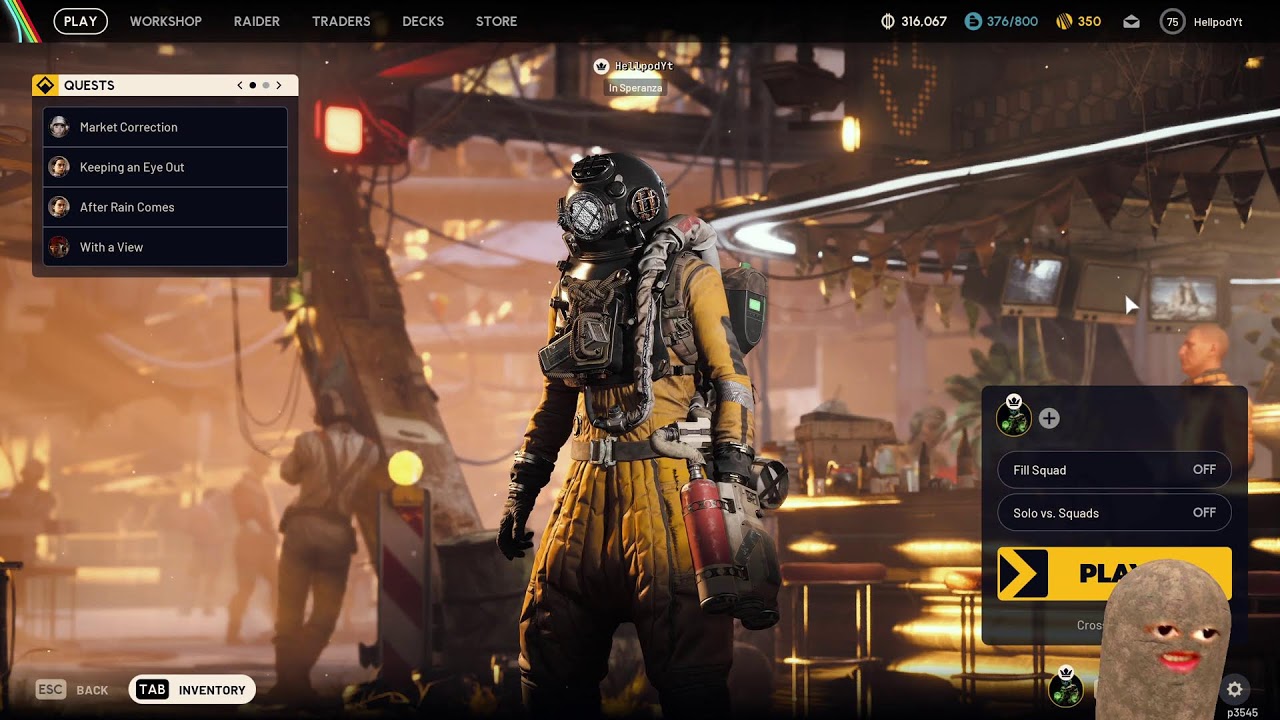Click the yellow diamond Quests panel icon

tap(45, 85)
